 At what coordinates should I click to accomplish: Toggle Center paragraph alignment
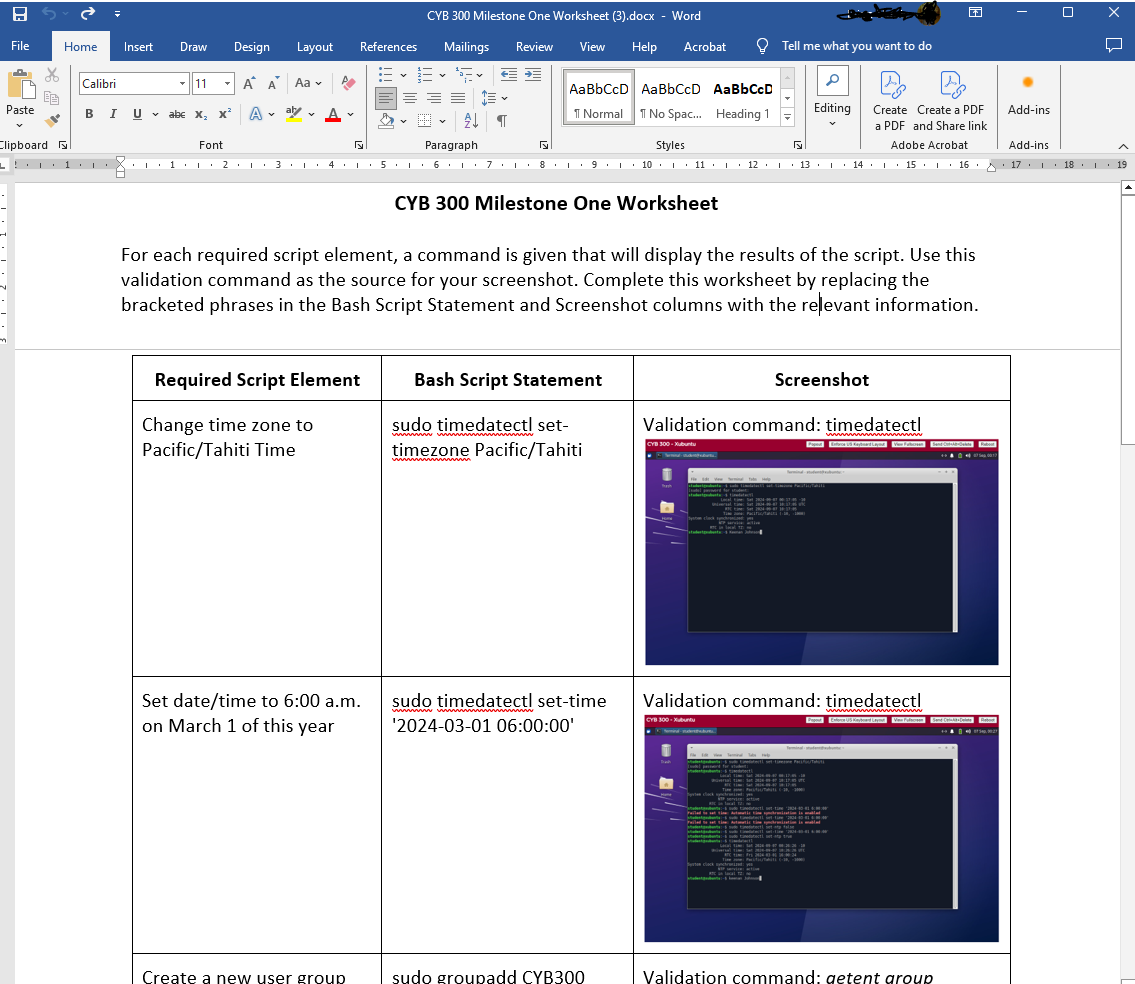pyautogui.click(x=410, y=98)
